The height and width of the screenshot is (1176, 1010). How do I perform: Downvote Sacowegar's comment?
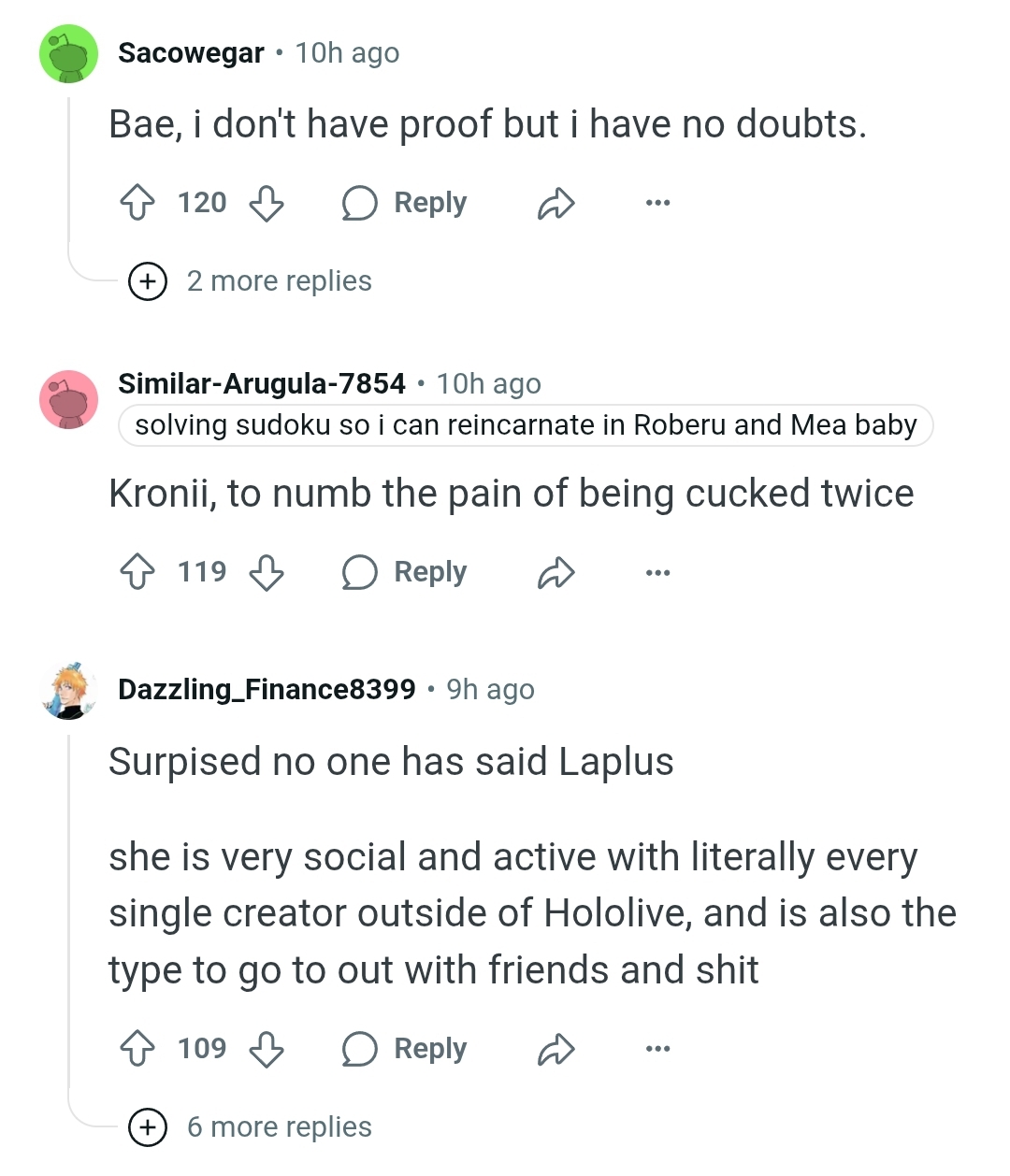click(267, 203)
